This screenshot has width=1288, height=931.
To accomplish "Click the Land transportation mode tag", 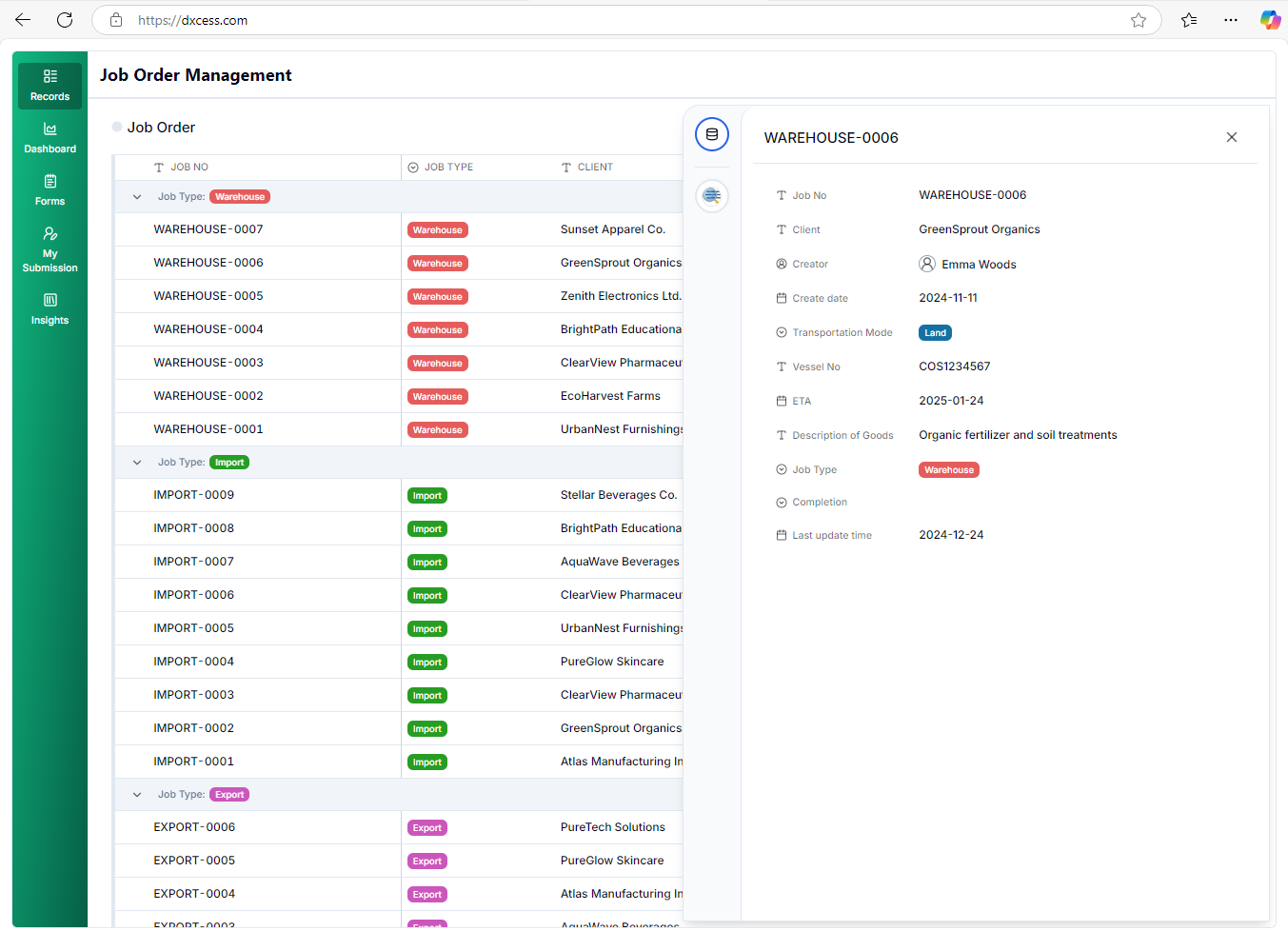I will coord(935,333).
